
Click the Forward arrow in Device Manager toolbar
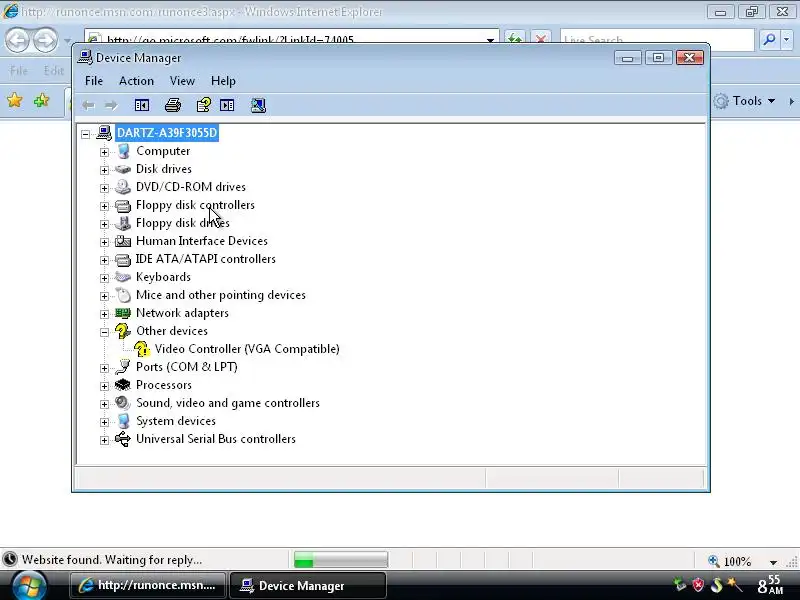click(111, 106)
